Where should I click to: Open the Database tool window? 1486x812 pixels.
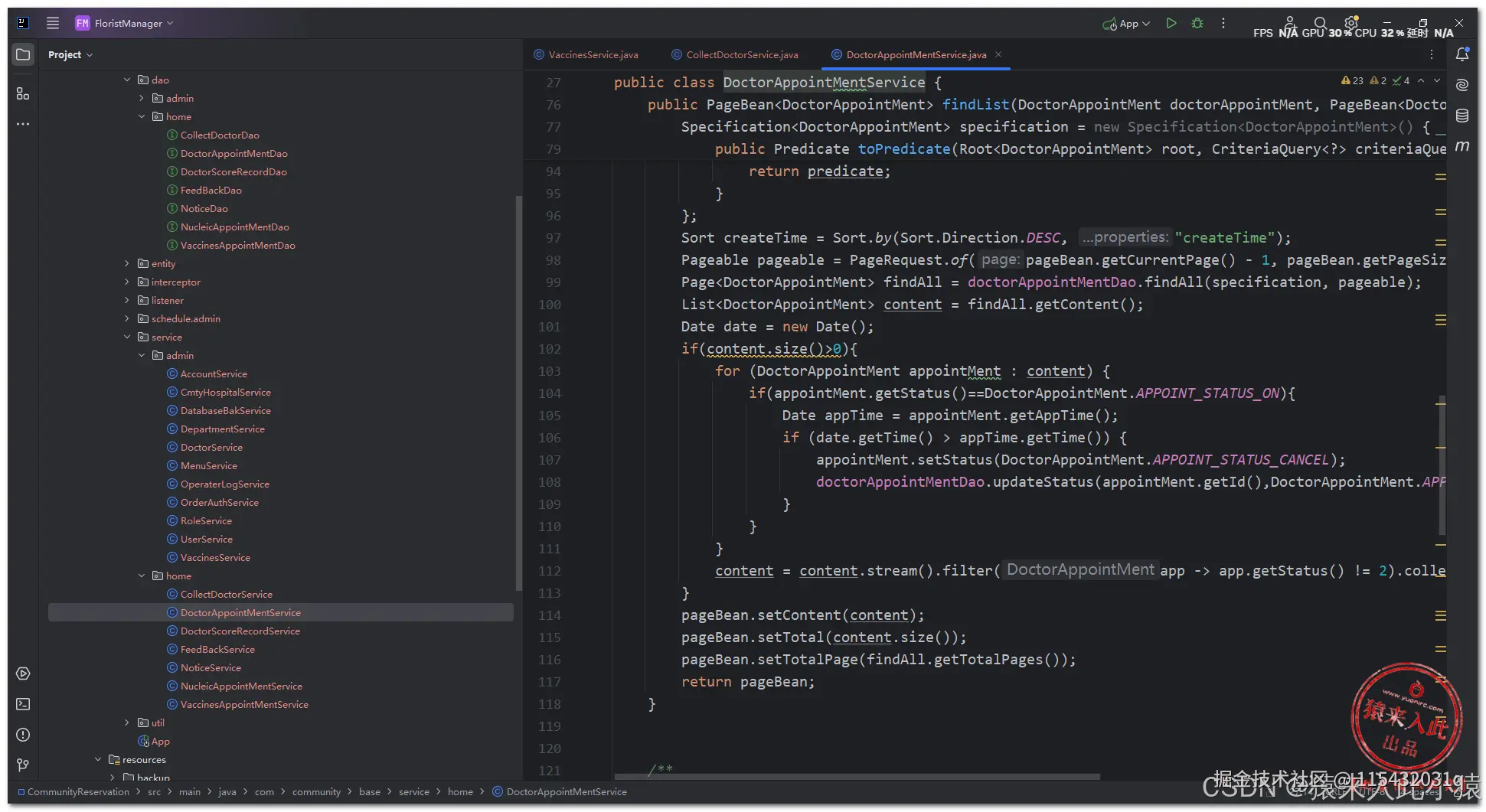point(1462,116)
